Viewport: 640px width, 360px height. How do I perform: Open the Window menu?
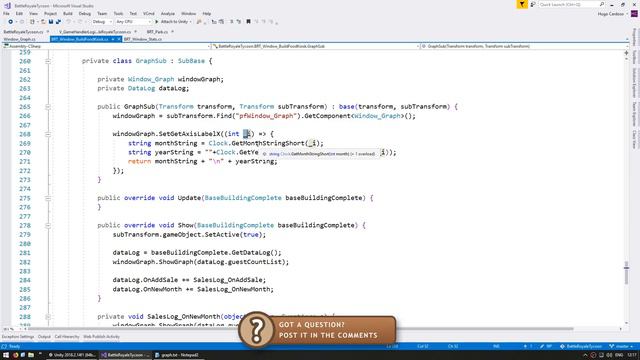click(188, 13)
